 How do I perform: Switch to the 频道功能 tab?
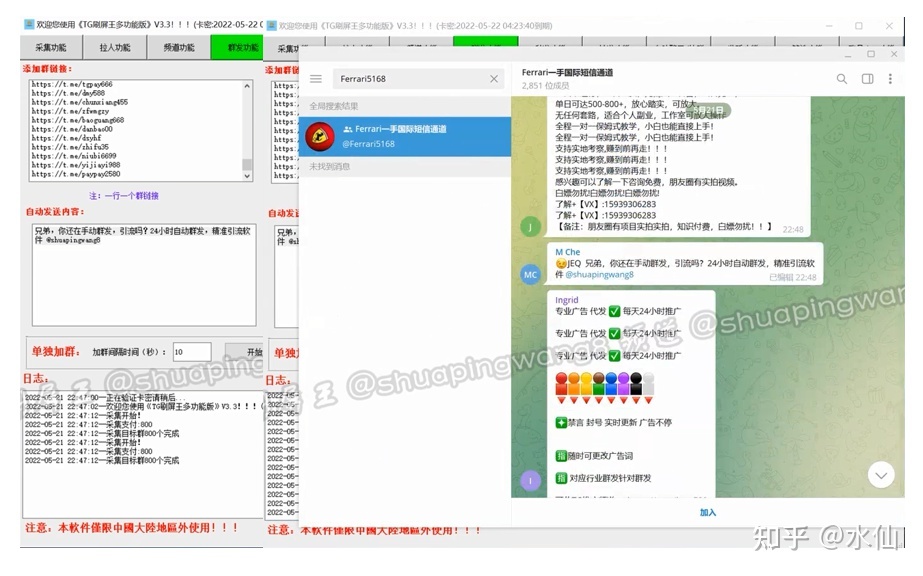[x=179, y=48]
